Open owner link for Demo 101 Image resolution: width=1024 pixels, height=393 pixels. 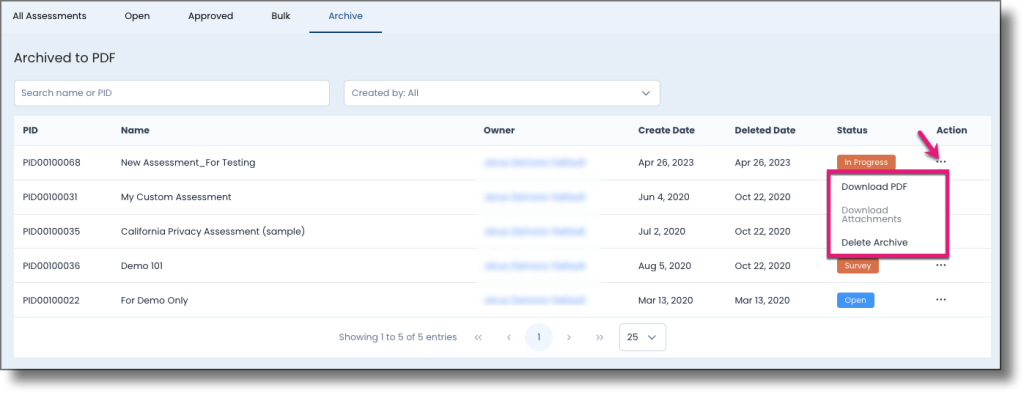(534, 266)
